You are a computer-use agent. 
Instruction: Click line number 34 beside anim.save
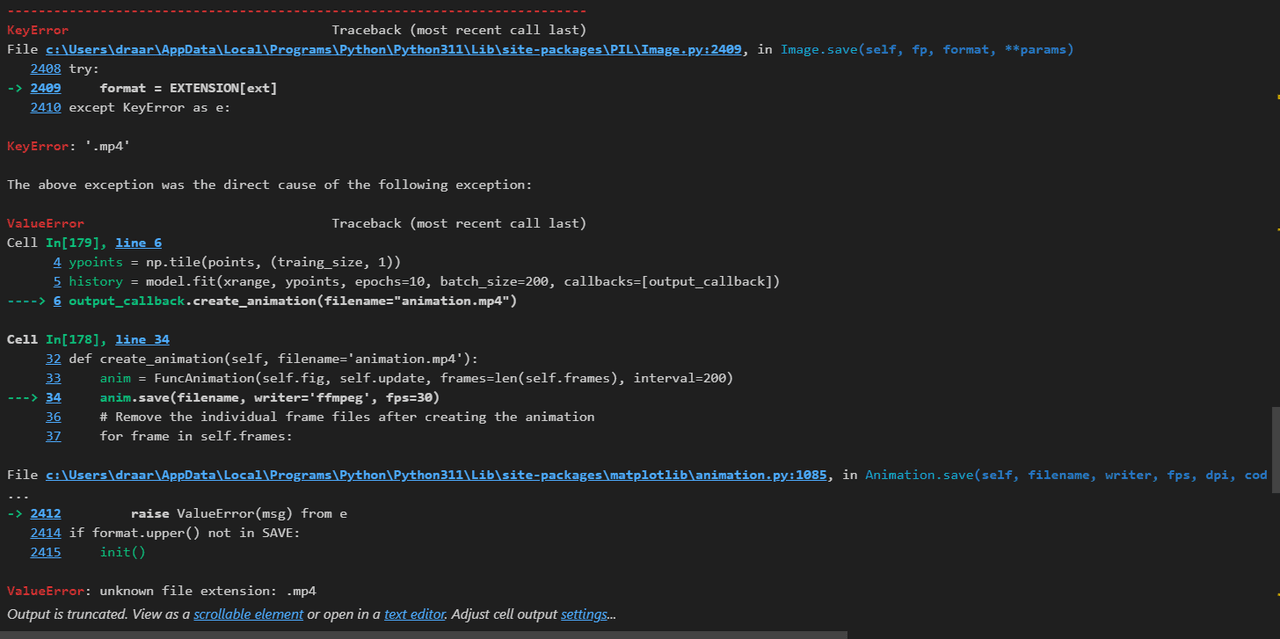tap(53, 397)
